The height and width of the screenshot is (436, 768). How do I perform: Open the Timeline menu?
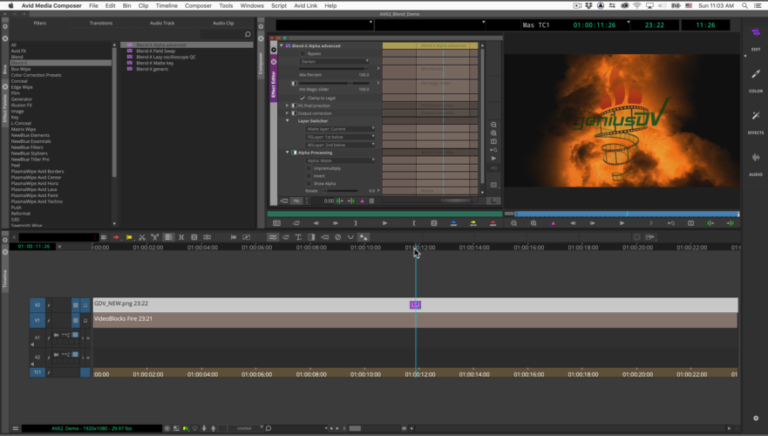(x=167, y=5)
